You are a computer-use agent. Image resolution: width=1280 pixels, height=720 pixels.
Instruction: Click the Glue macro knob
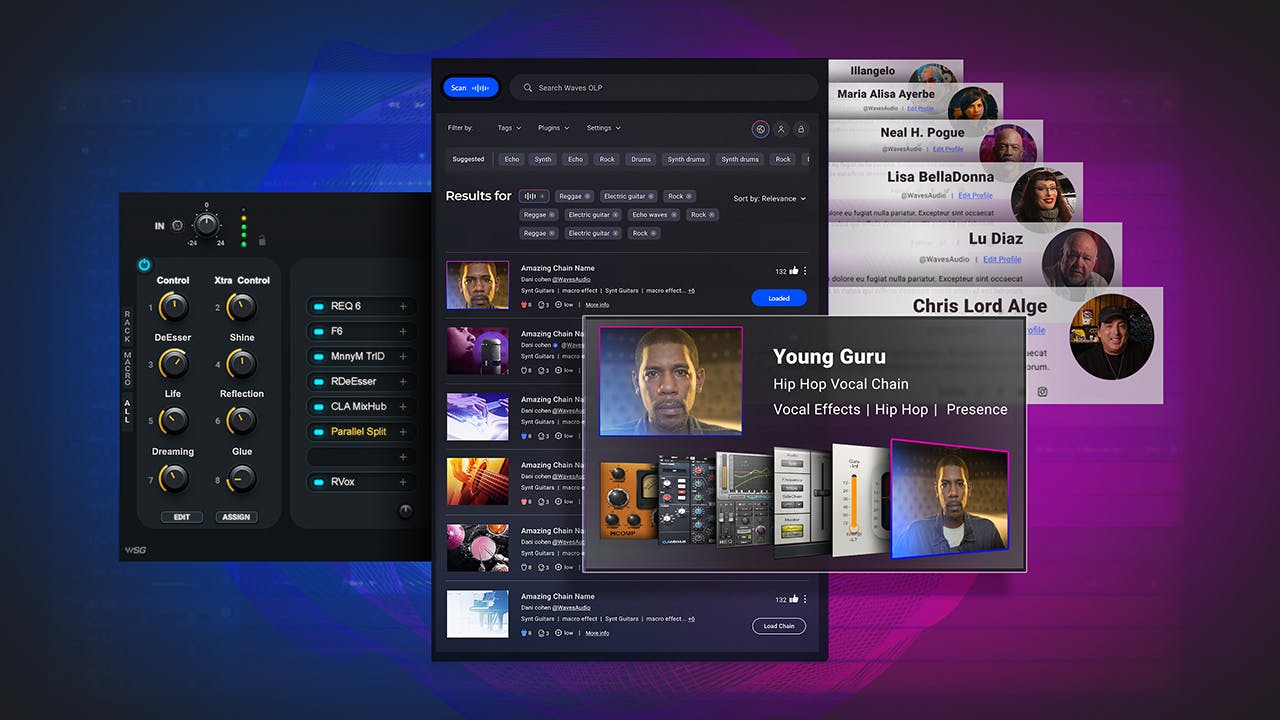[x=242, y=478]
